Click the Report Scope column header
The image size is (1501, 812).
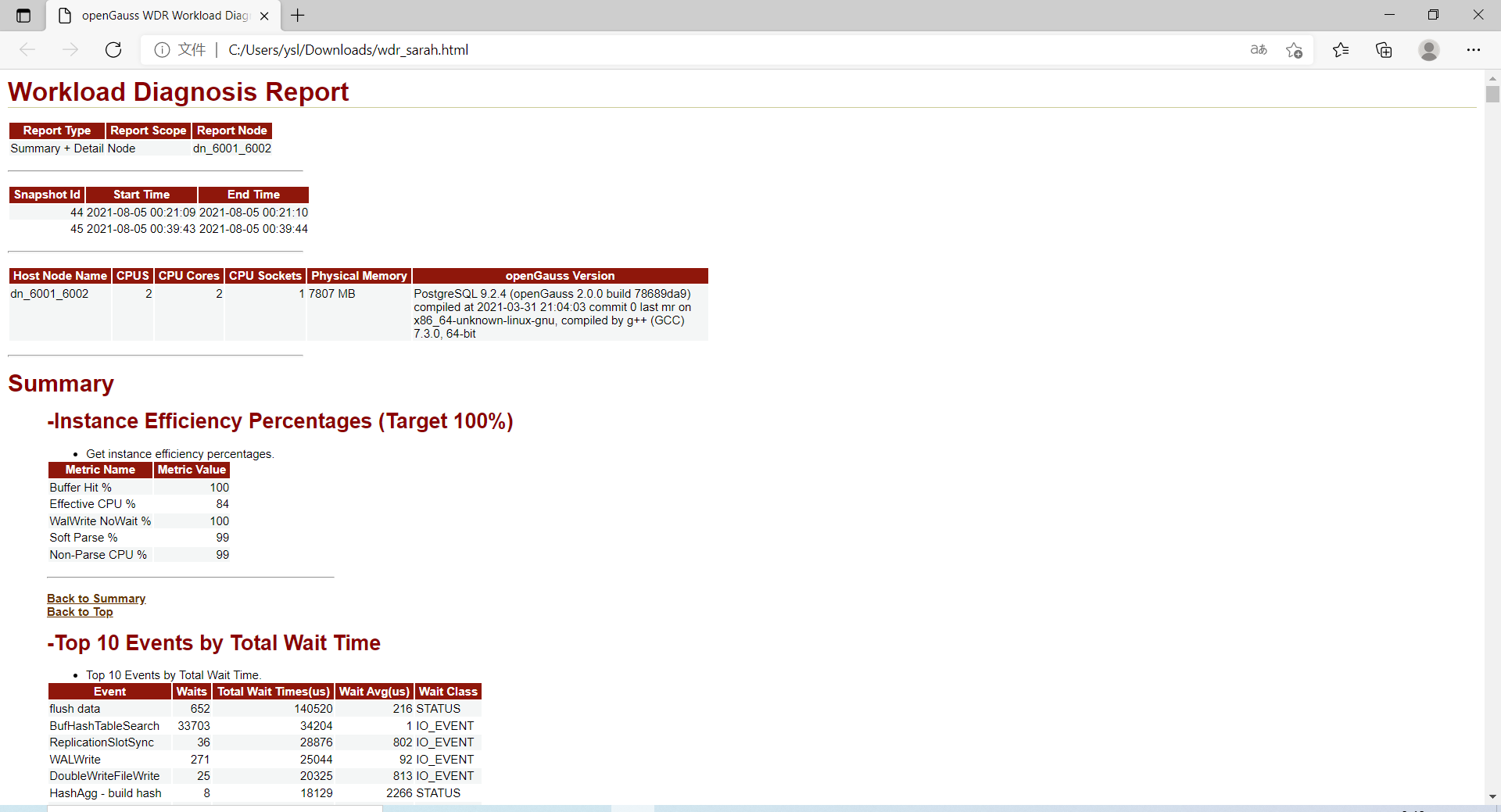point(149,131)
